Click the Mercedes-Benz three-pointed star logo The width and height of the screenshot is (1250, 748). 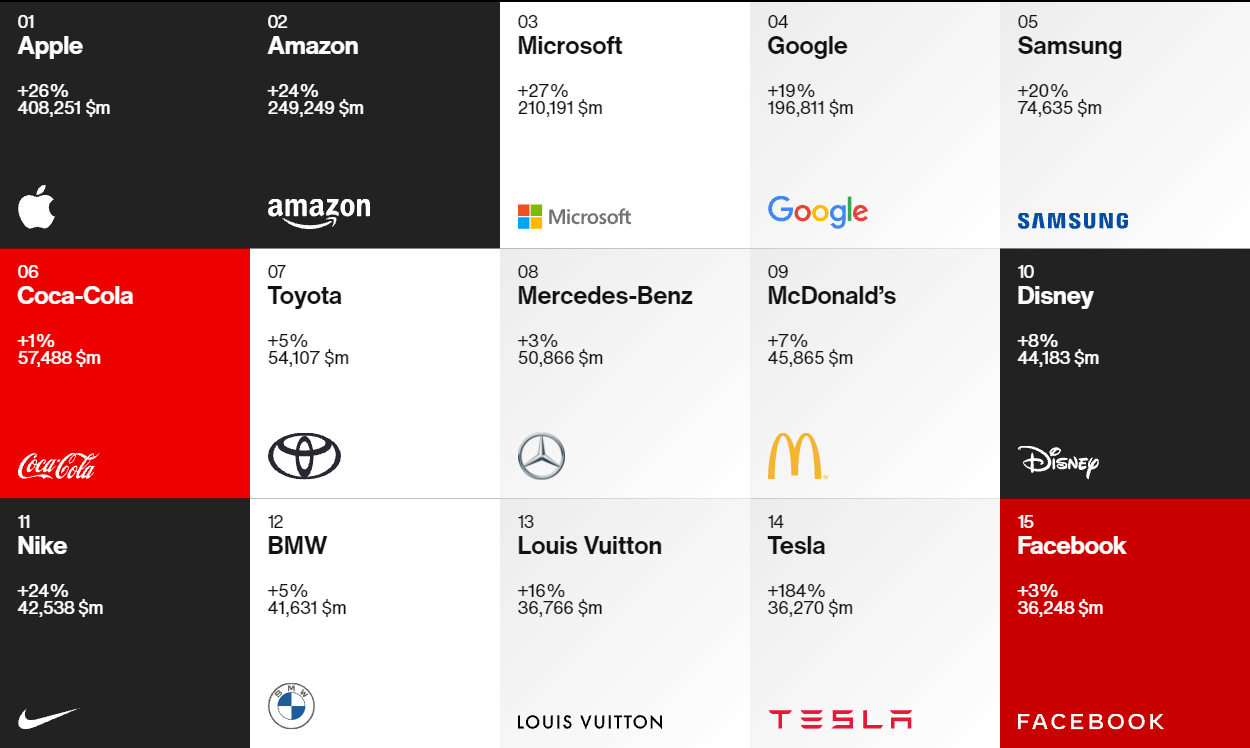click(541, 457)
